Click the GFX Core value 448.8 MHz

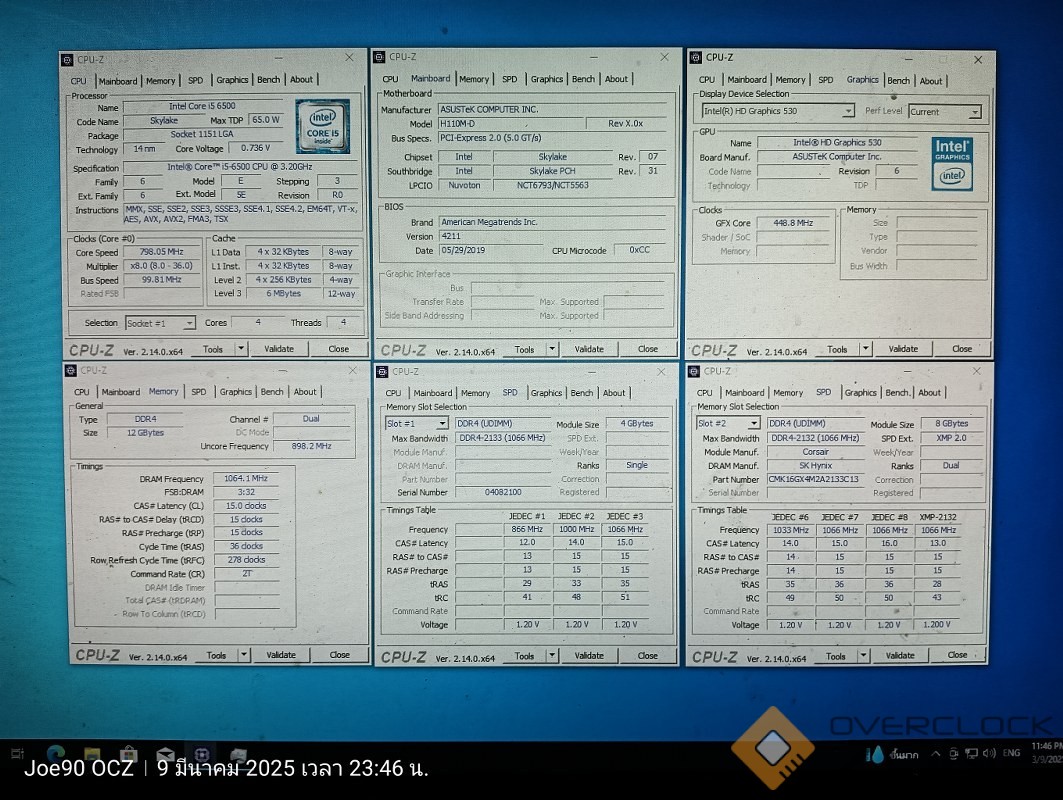tap(793, 222)
